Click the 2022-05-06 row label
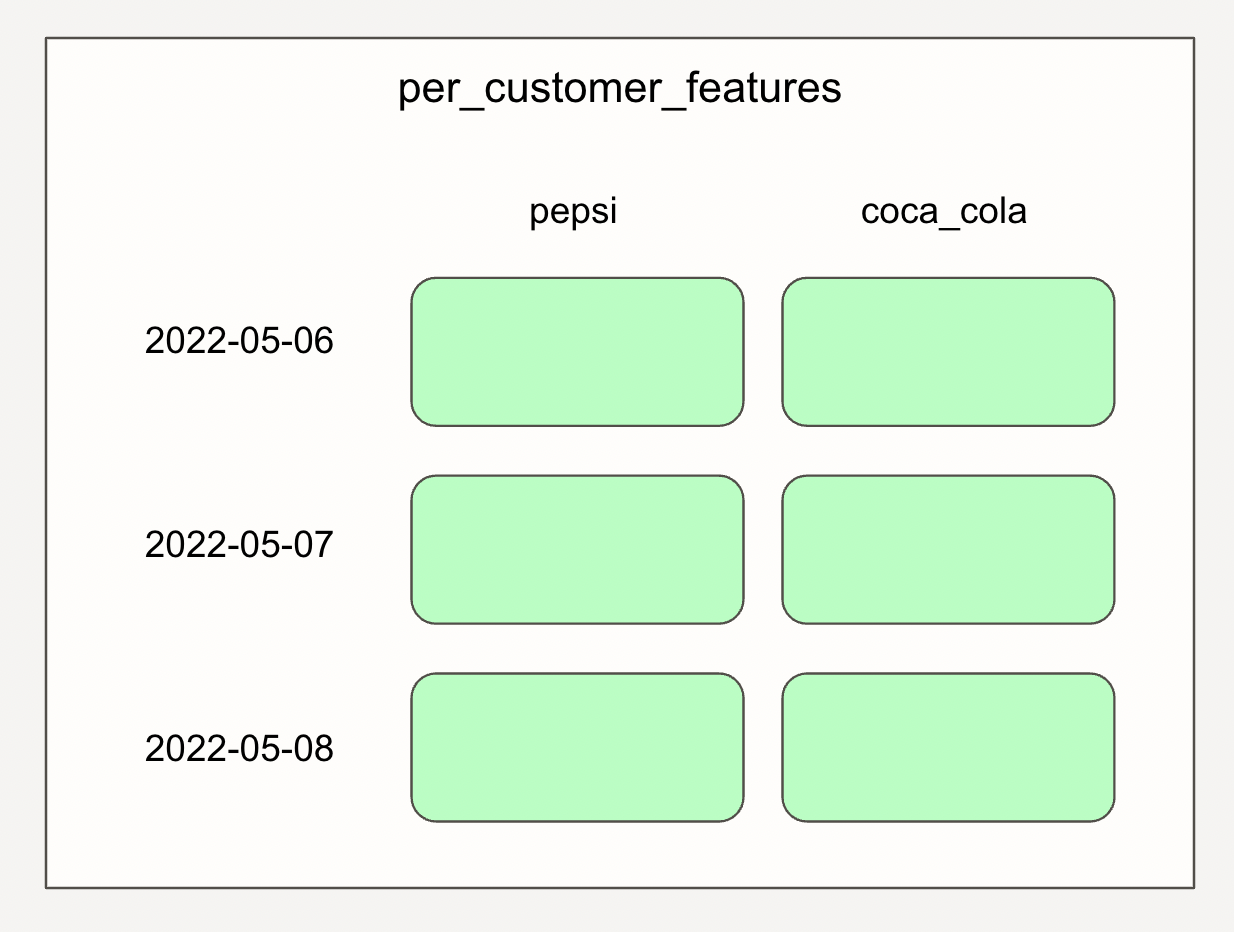Image resolution: width=1234 pixels, height=932 pixels. [x=239, y=342]
